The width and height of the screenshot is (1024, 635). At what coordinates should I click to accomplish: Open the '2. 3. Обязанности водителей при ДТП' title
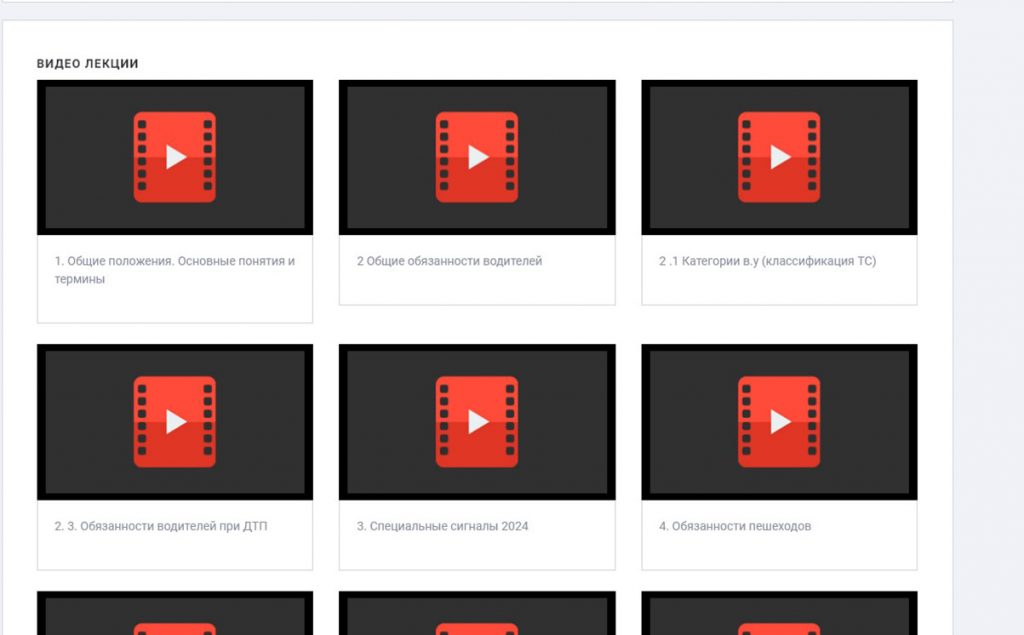click(160, 526)
